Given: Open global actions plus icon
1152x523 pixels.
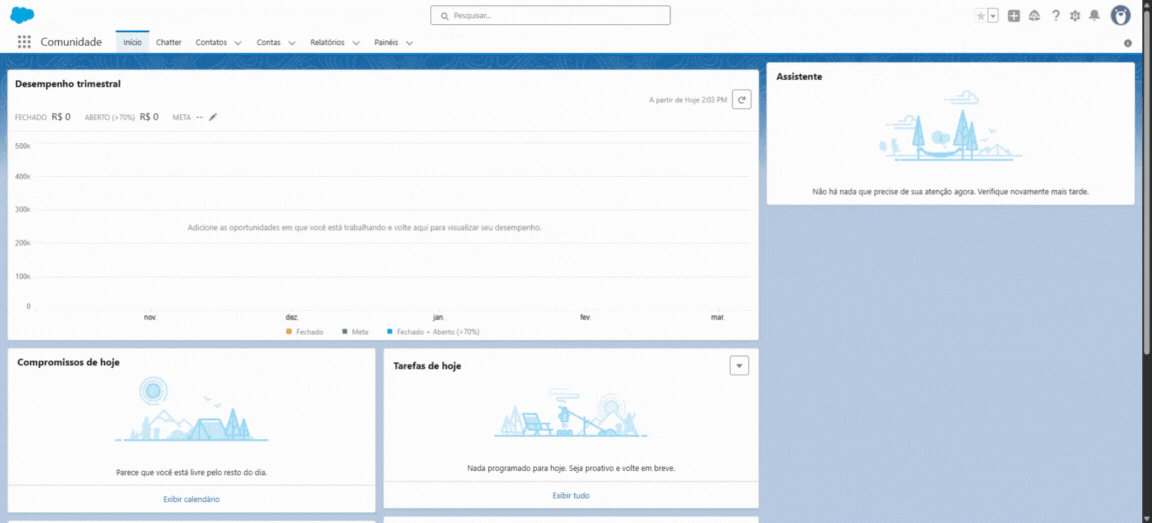Looking at the screenshot, I should click(1014, 16).
